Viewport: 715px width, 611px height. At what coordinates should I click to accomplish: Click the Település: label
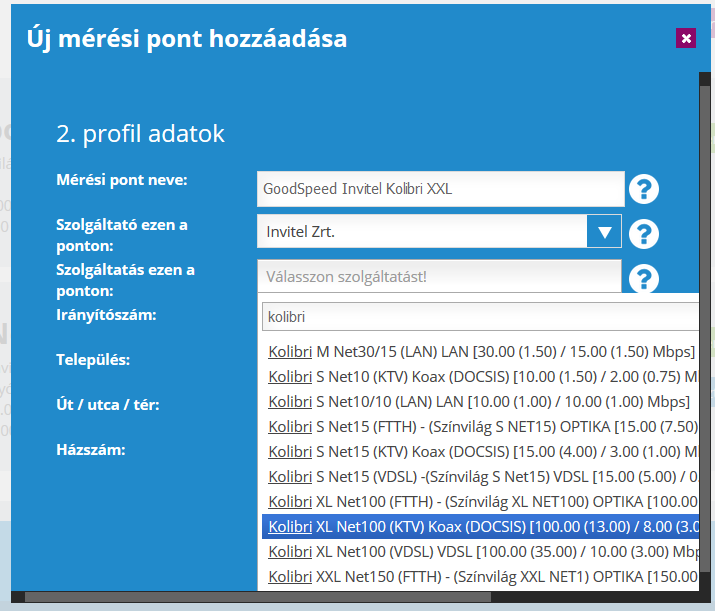93,360
